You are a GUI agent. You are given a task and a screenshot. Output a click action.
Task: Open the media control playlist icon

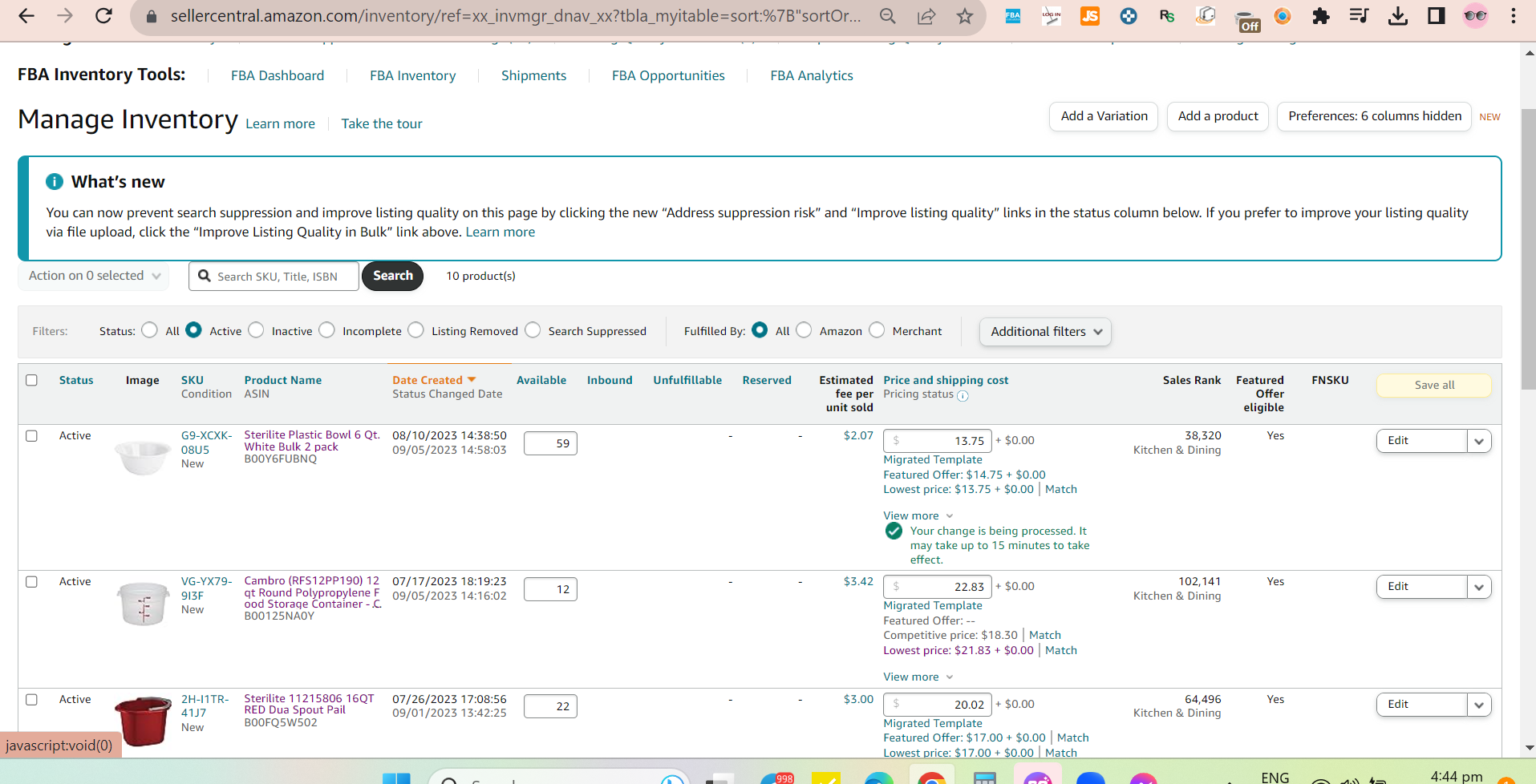tap(1359, 16)
